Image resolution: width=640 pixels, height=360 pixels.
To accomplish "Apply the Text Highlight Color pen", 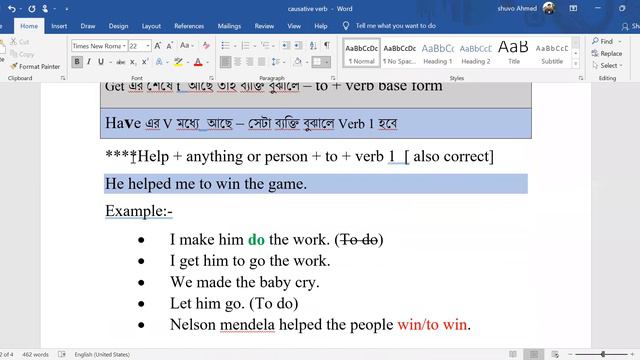I will tap(178, 62).
